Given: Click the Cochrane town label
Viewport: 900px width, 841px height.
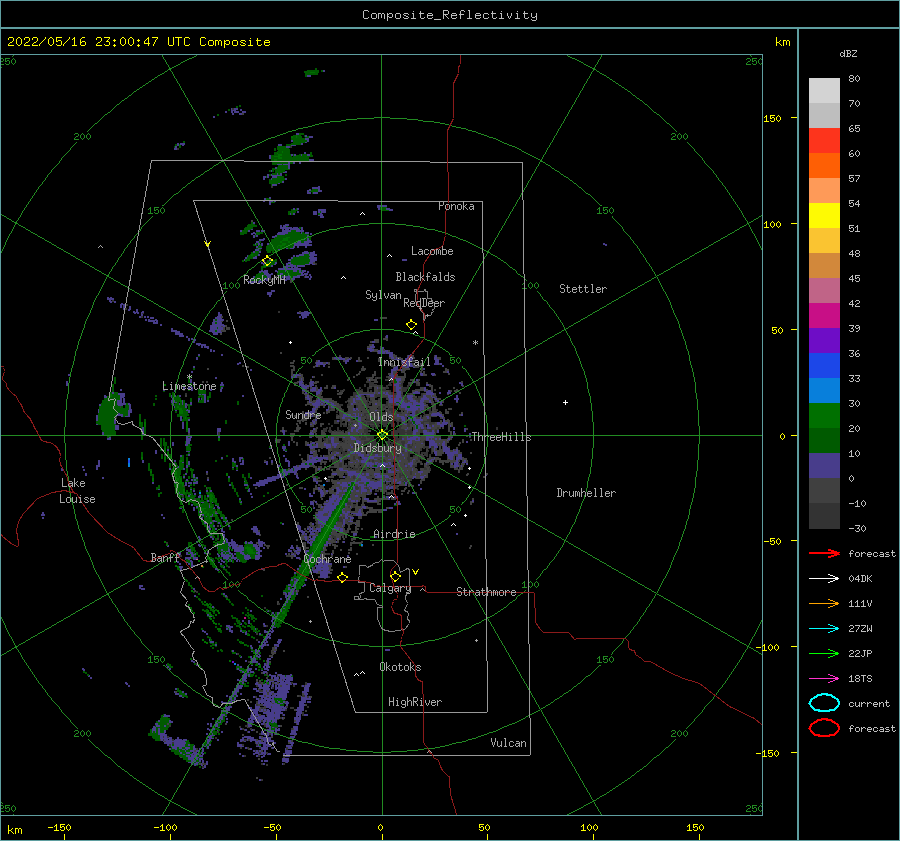Looking at the screenshot, I should (x=327, y=559).
